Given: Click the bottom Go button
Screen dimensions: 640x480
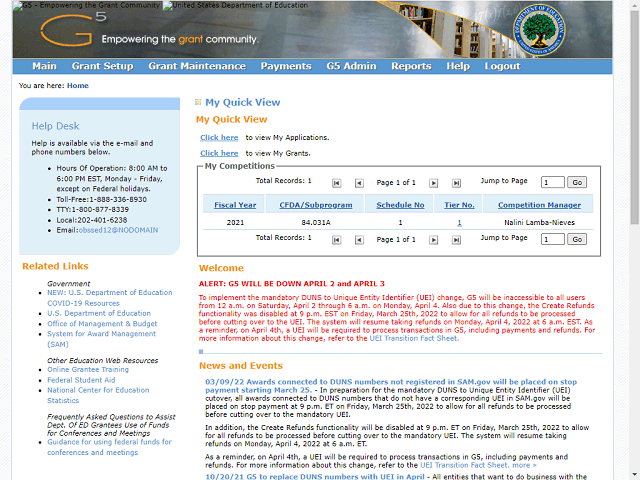Looking at the screenshot, I should 577,239.
